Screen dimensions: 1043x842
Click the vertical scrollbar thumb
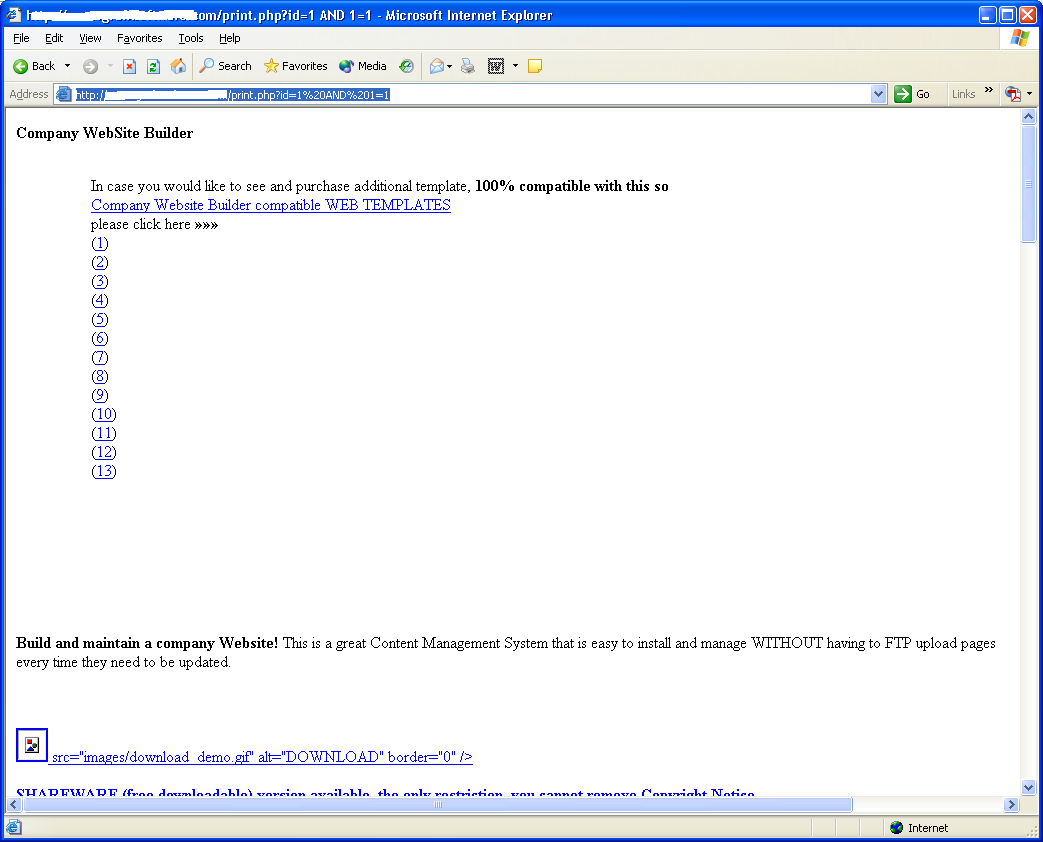(1028, 184)
